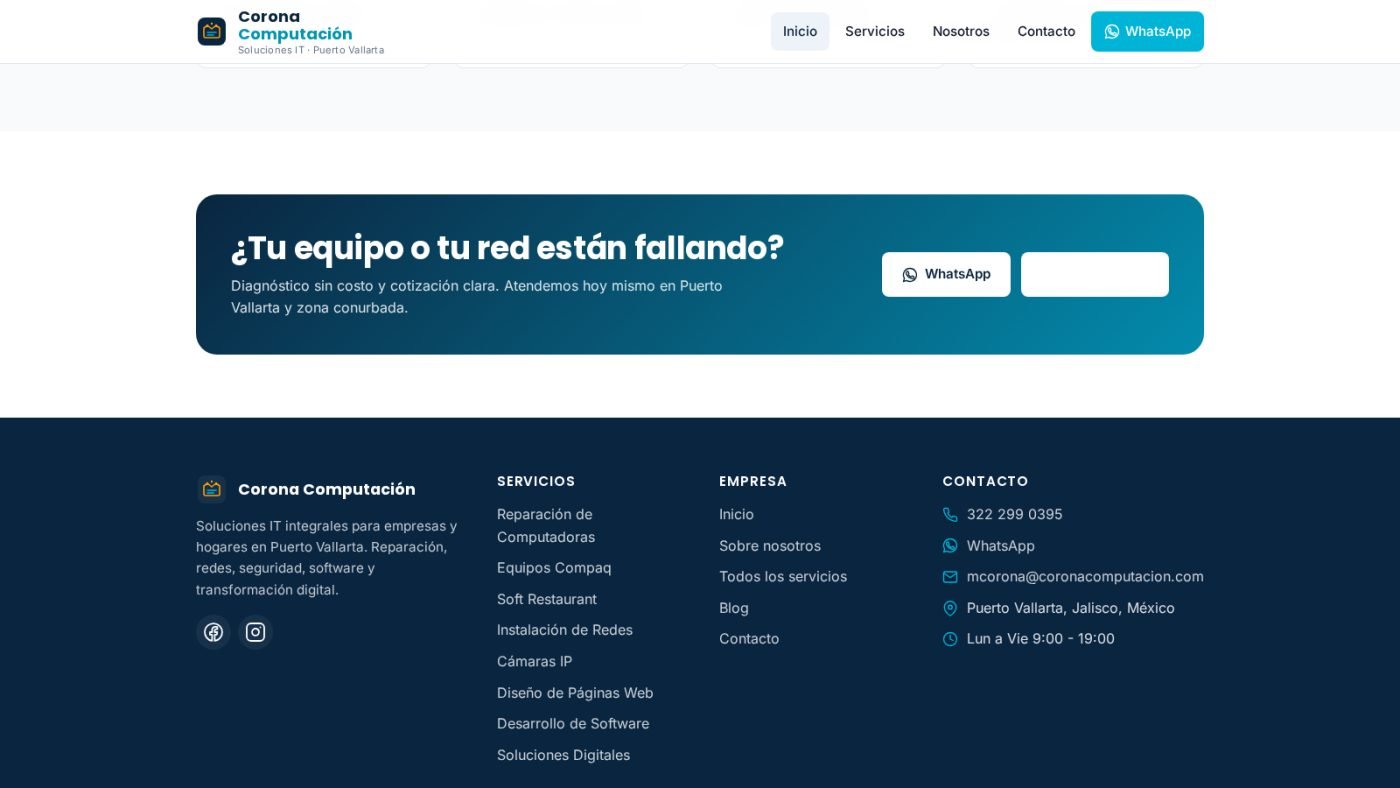The image size is (1400, 788).
Task: Call the phone number 322 299 0395
Action: (x=1015, y=514)
